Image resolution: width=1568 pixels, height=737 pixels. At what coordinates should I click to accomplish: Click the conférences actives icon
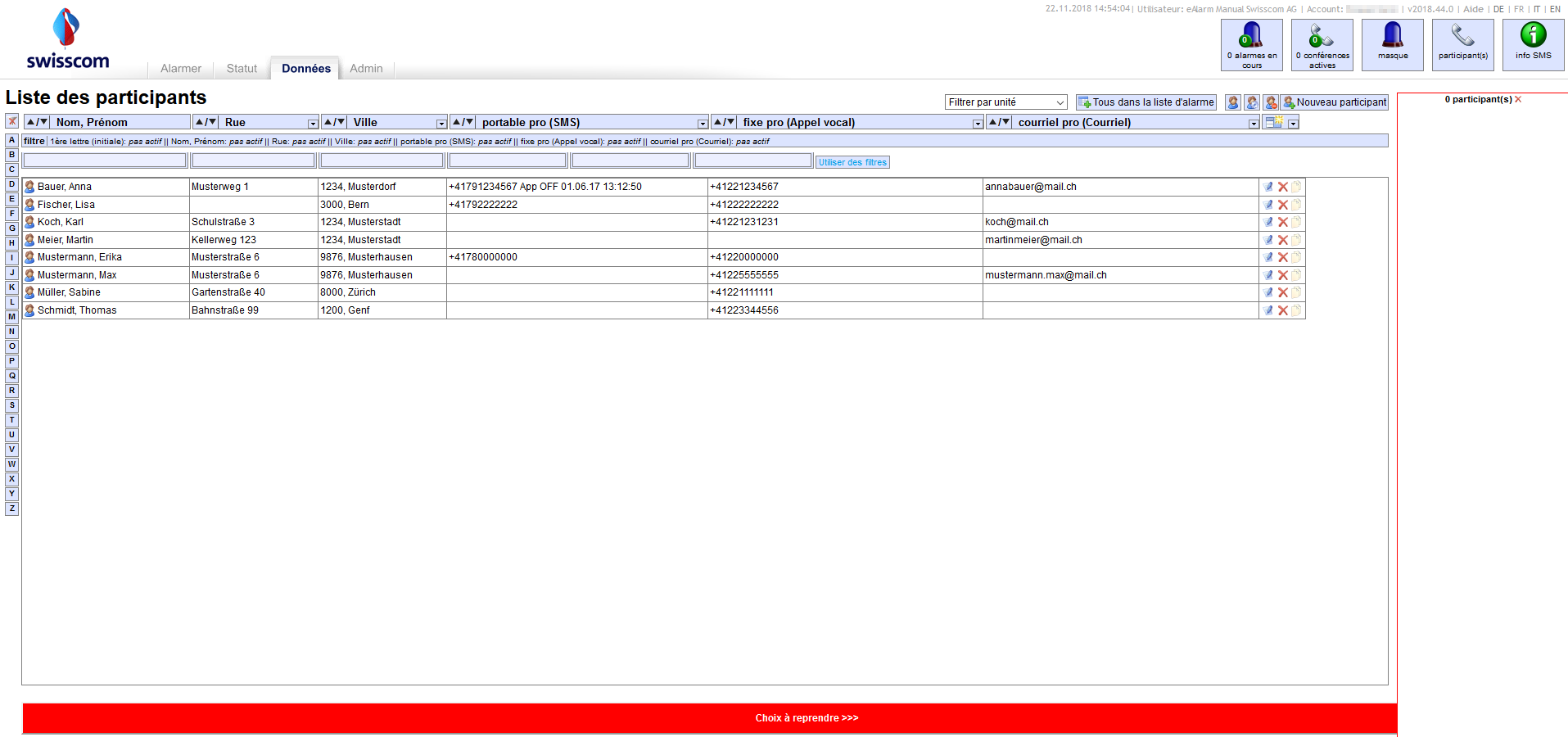tap(1322, 44)
